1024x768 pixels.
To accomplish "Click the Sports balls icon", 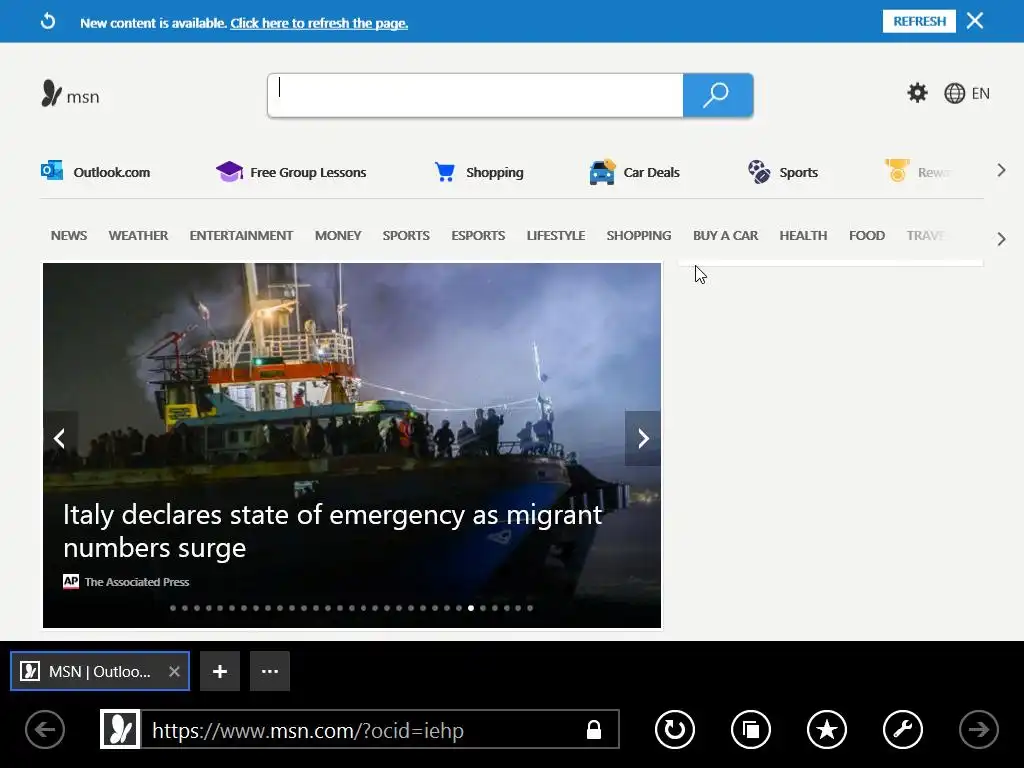I will (x=759, y=172).
